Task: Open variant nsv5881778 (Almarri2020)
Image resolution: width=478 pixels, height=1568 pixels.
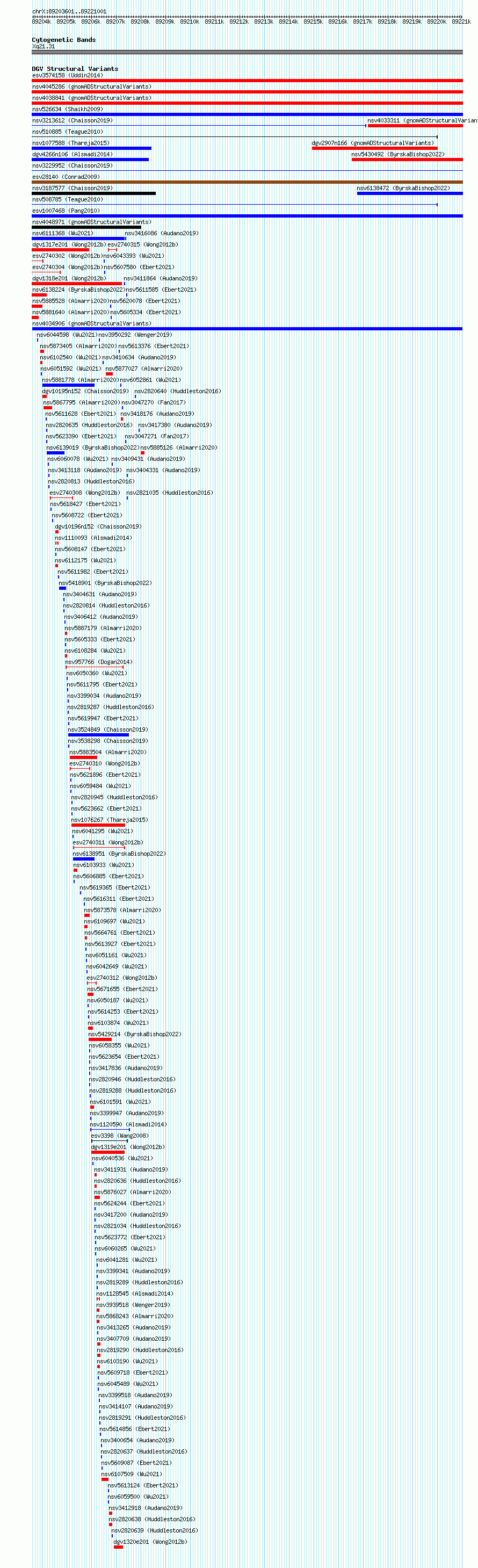Action: coord(81,380)
